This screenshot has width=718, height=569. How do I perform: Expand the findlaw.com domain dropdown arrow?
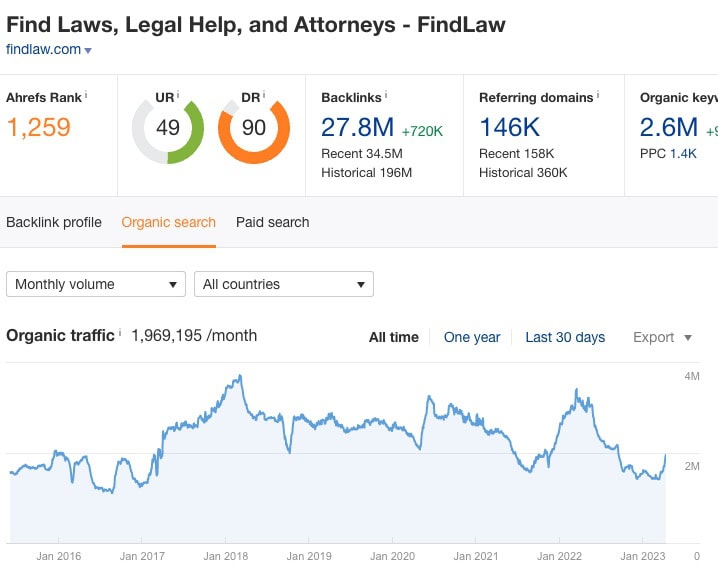click(x=88, y=50)
